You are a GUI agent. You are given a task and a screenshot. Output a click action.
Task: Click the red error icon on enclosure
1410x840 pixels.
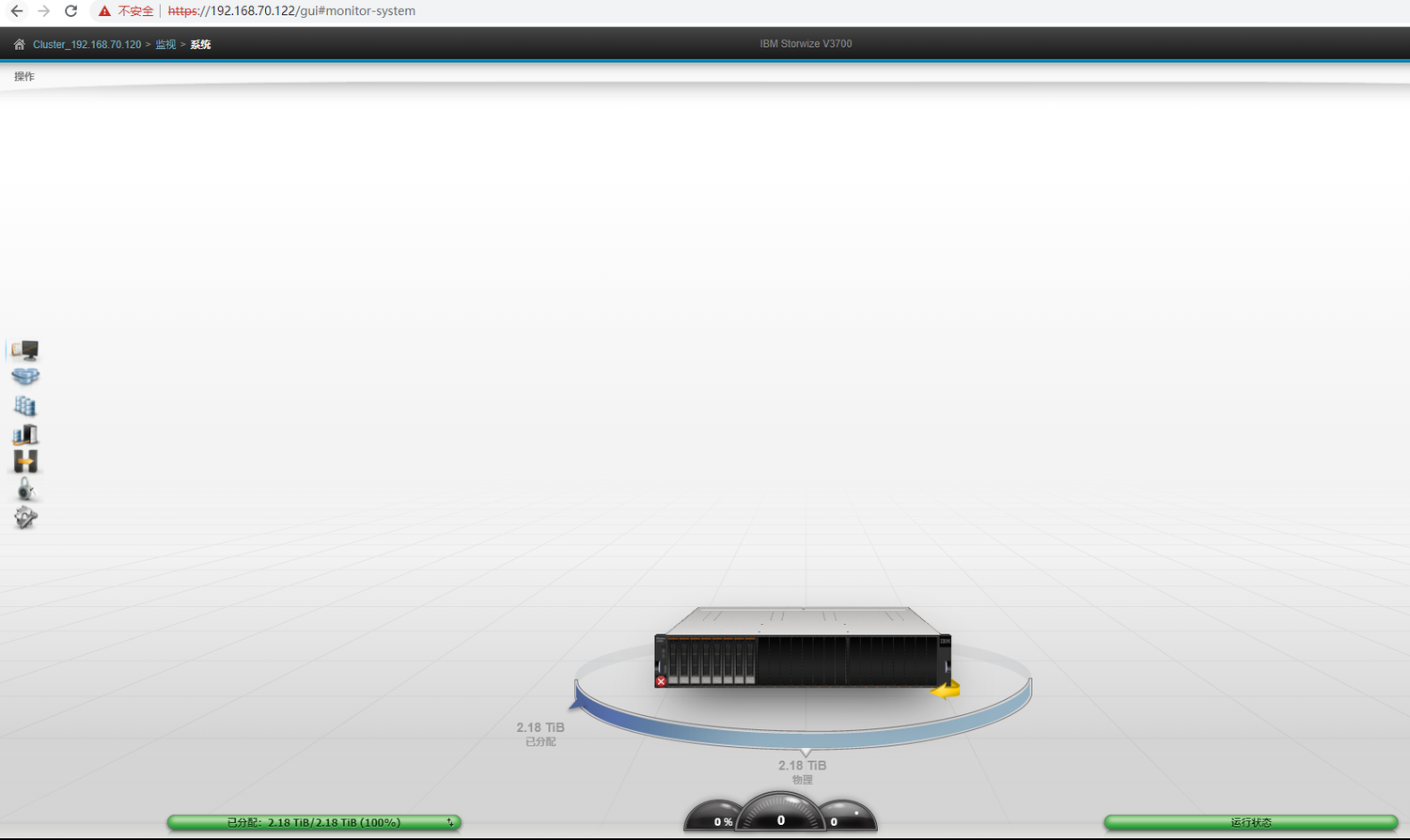[x=661, y=681]
